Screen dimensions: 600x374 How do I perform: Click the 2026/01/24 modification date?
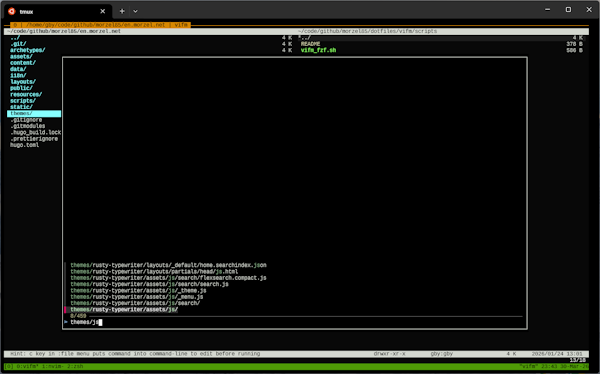coord(557,354)
